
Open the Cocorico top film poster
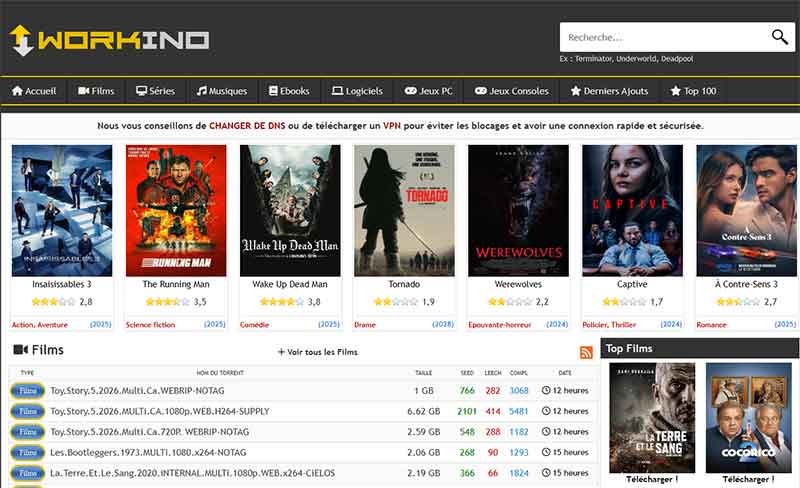click(x=748, y=418)
